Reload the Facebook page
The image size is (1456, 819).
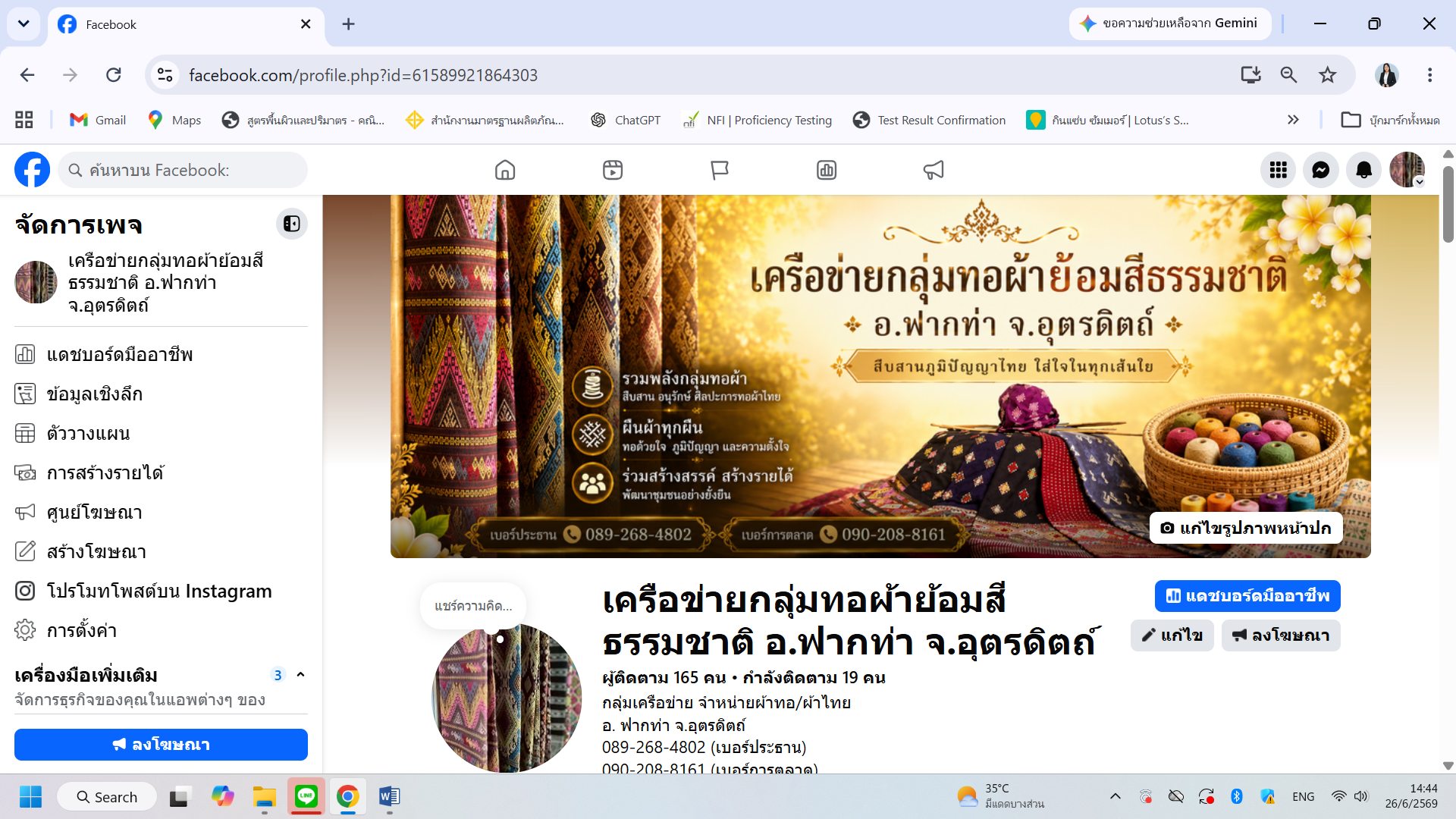[114, 75]
